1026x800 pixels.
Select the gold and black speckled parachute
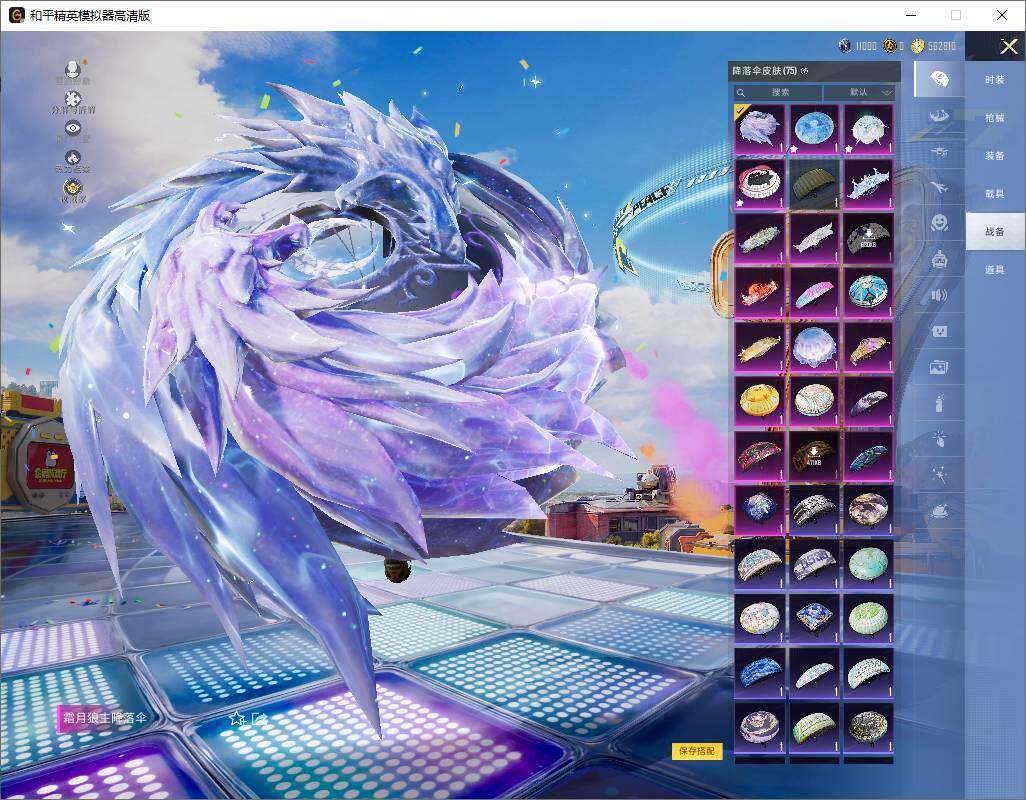point(868,727)
